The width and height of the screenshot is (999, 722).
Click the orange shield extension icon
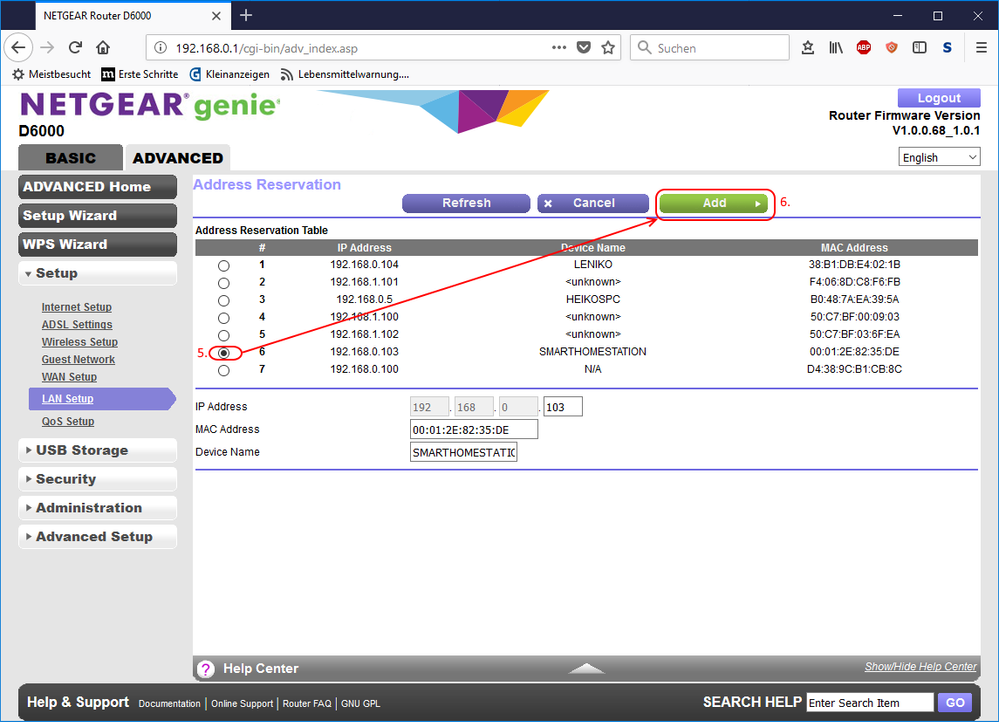click(x=892, y=47)
